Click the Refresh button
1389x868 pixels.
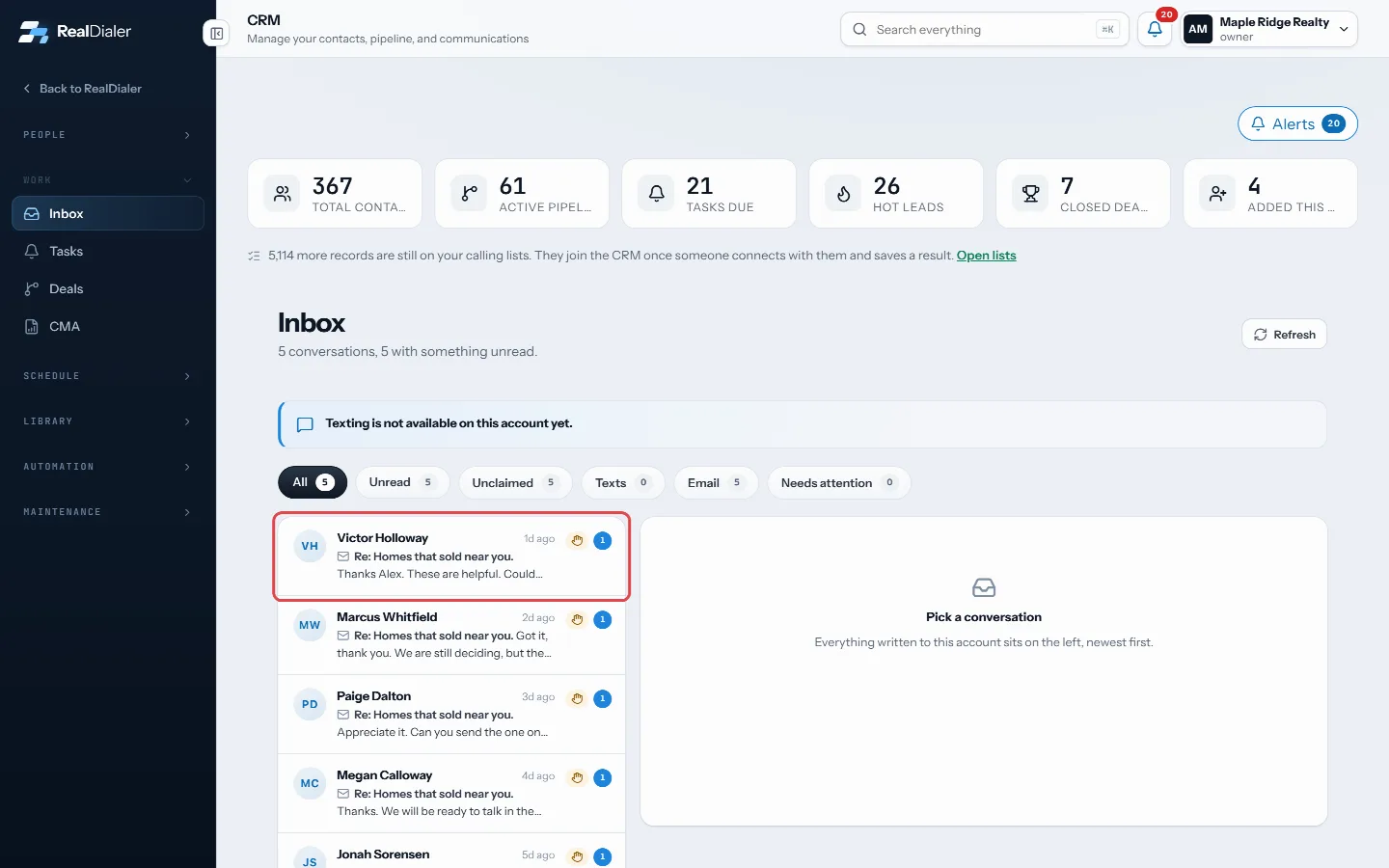pos(1284,335)
